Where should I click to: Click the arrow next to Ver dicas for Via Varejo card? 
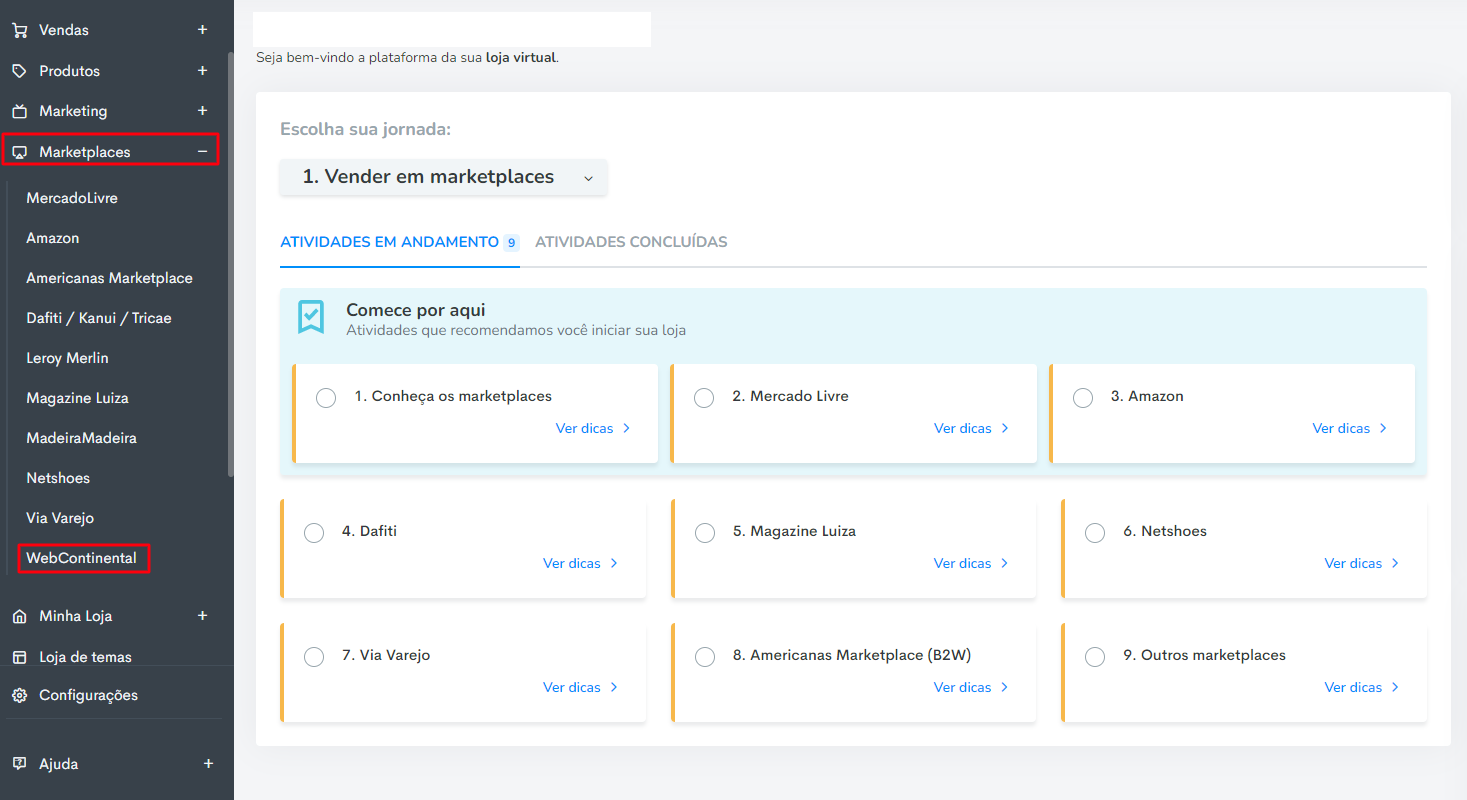pos(614,687)
